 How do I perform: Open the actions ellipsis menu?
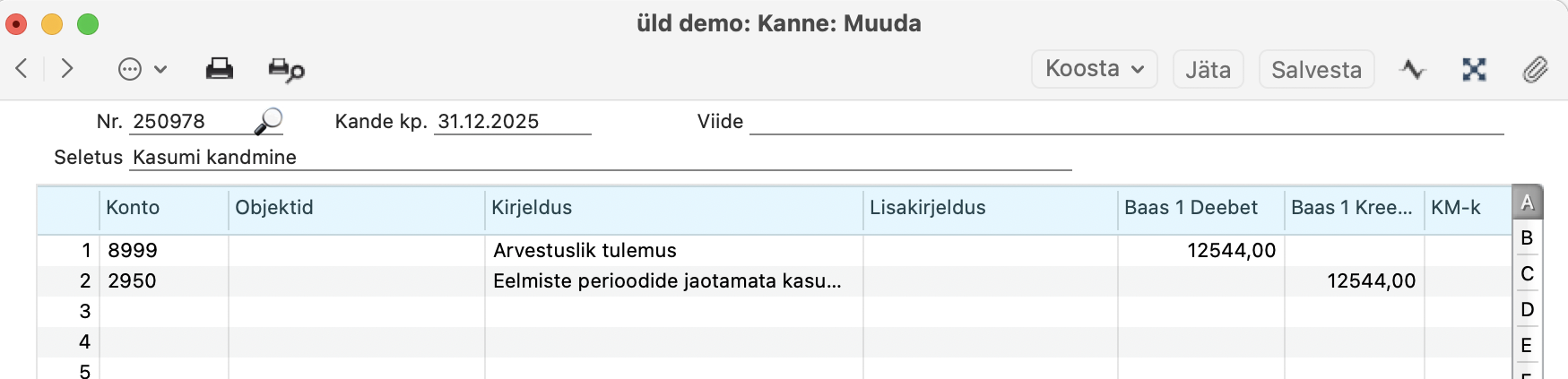coord(142,69)
